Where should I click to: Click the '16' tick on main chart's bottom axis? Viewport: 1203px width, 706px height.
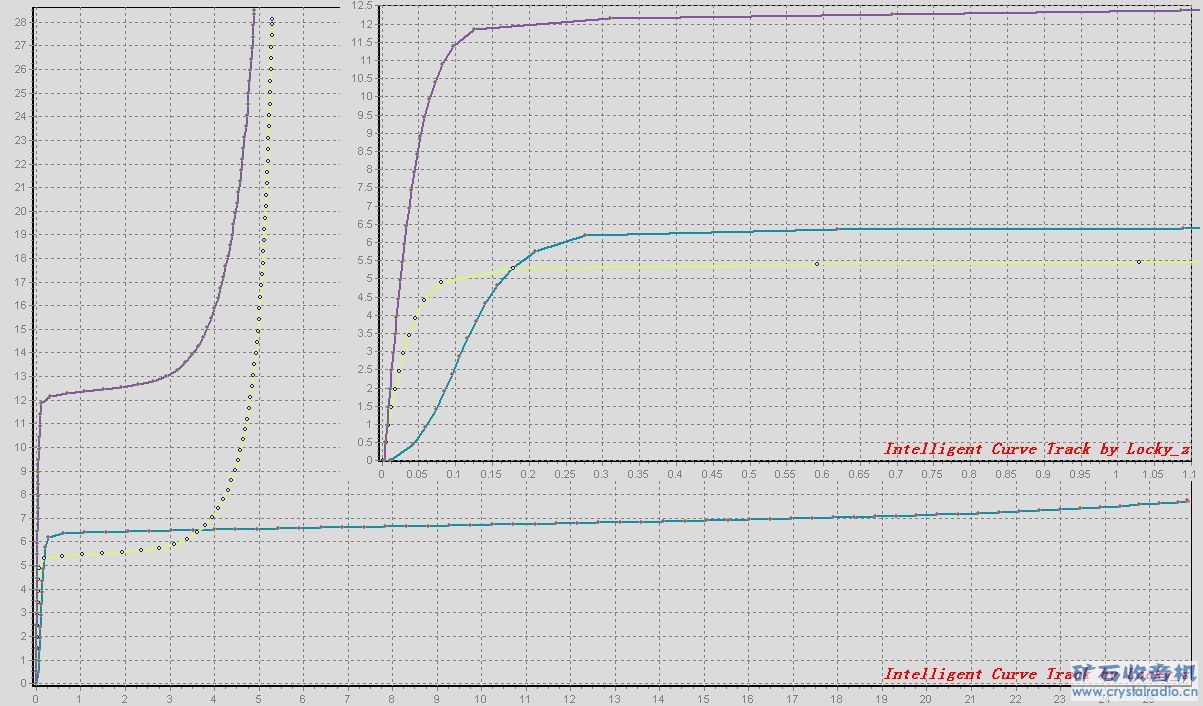748,699
